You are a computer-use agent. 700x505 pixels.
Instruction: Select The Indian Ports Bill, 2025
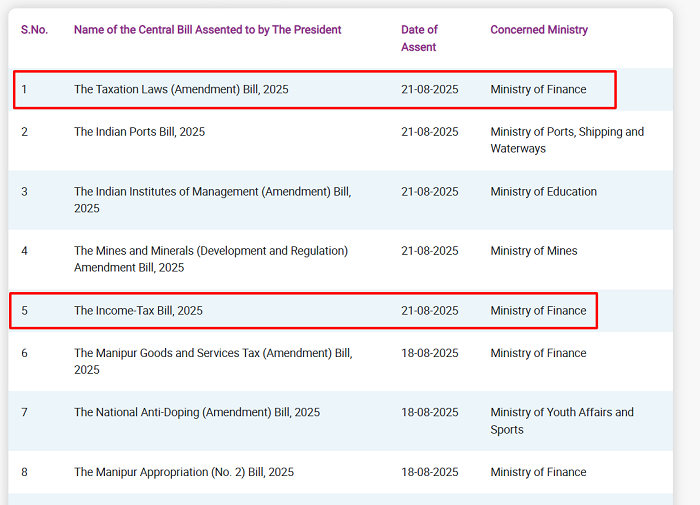139,132
